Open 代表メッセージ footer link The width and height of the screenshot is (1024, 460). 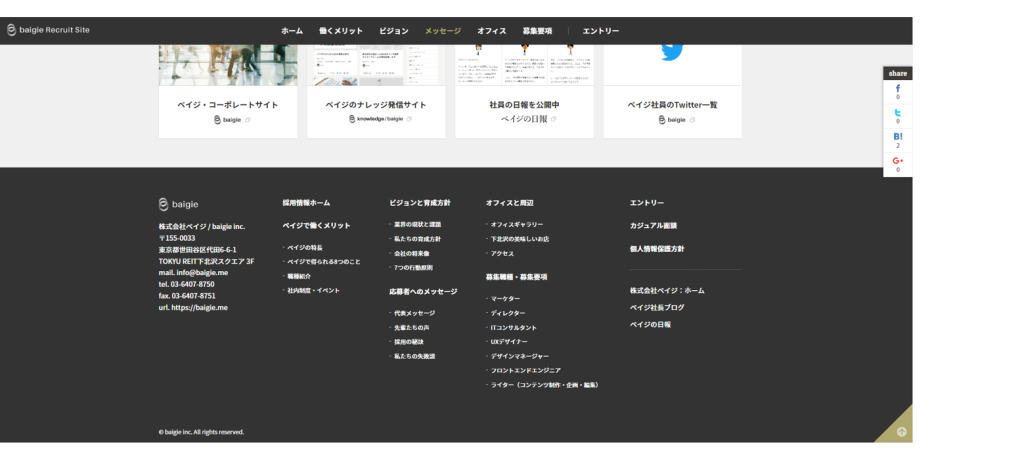click(x=415, y=313)
